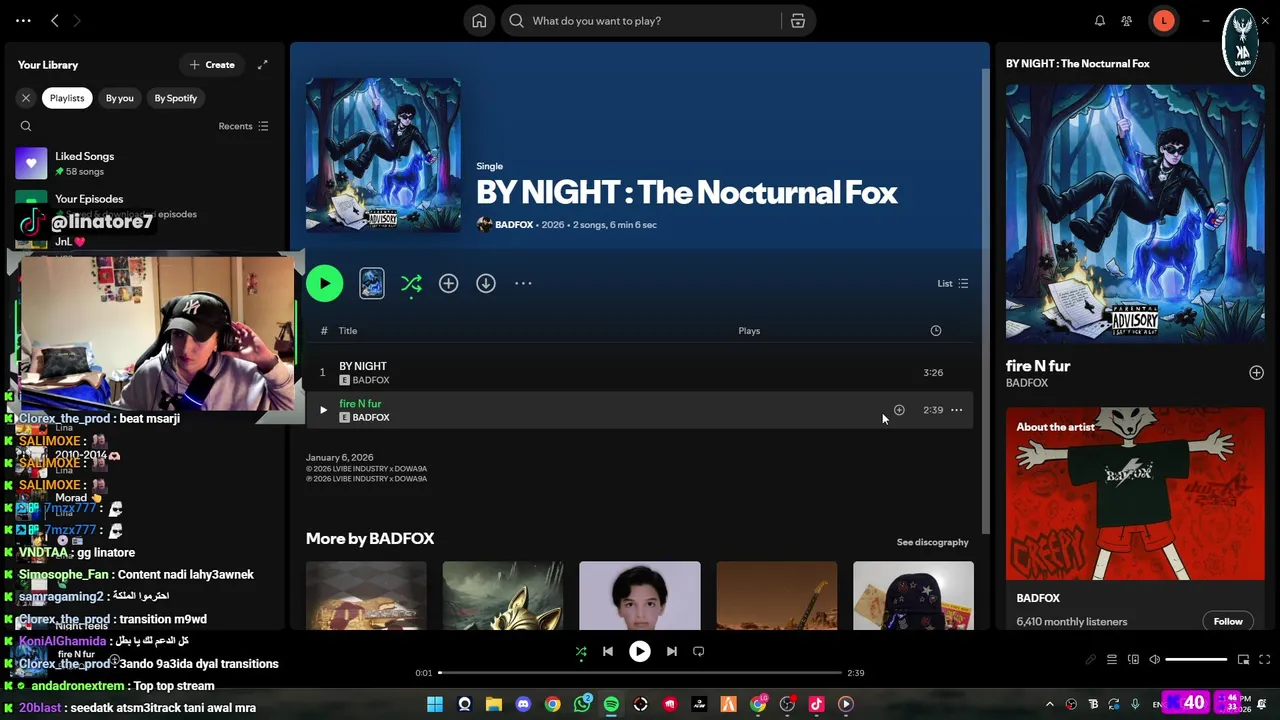Open the Spotify three-dots app menu
The image size is (1280, 720).
point(23,20)
